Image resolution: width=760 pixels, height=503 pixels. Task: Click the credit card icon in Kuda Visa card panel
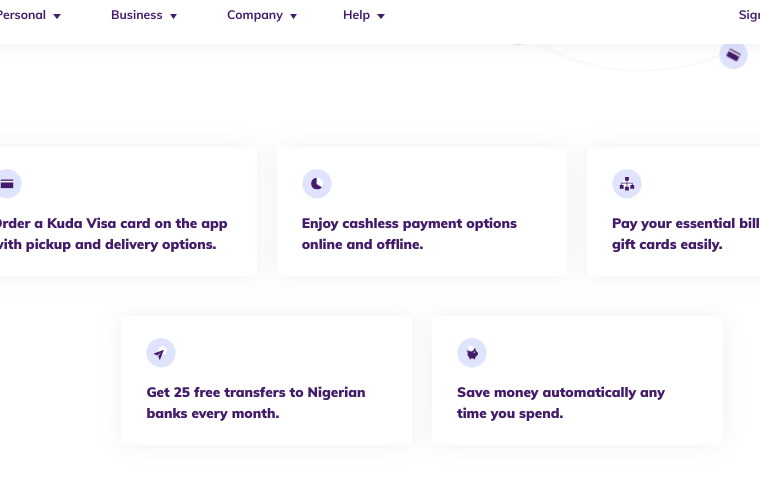[7, 184]
